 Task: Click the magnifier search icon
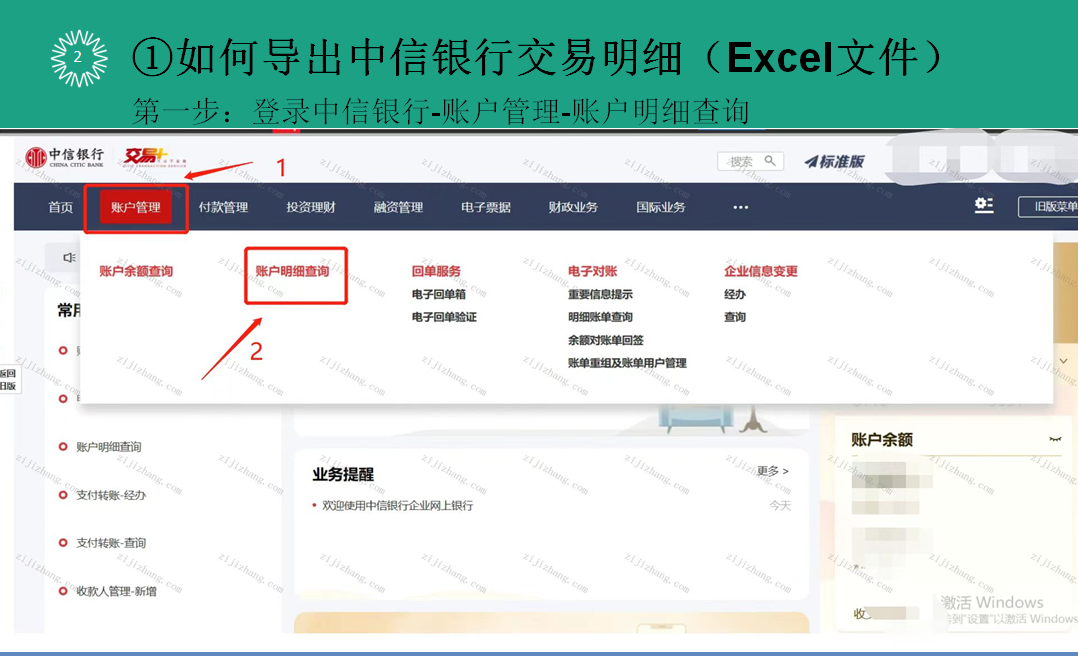click(x=770, y=160)
